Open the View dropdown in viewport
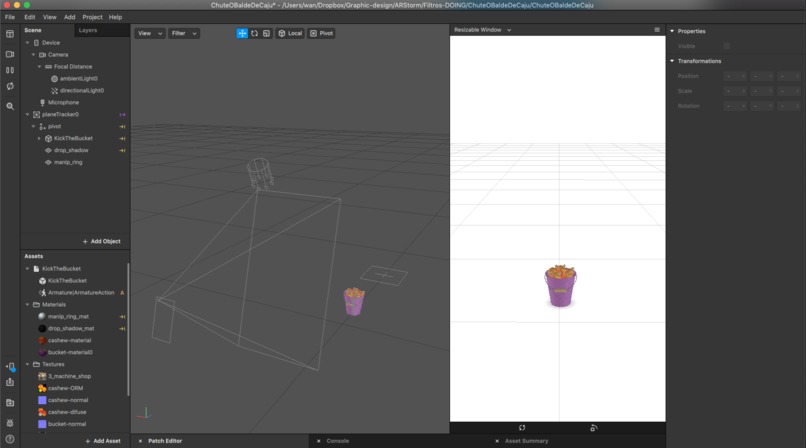The width and height of the screenshot is (806, 448). pos(150,33)
